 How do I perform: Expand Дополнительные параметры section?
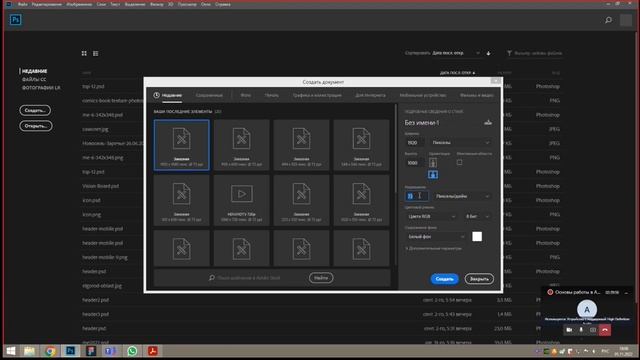tap(433, 248)
